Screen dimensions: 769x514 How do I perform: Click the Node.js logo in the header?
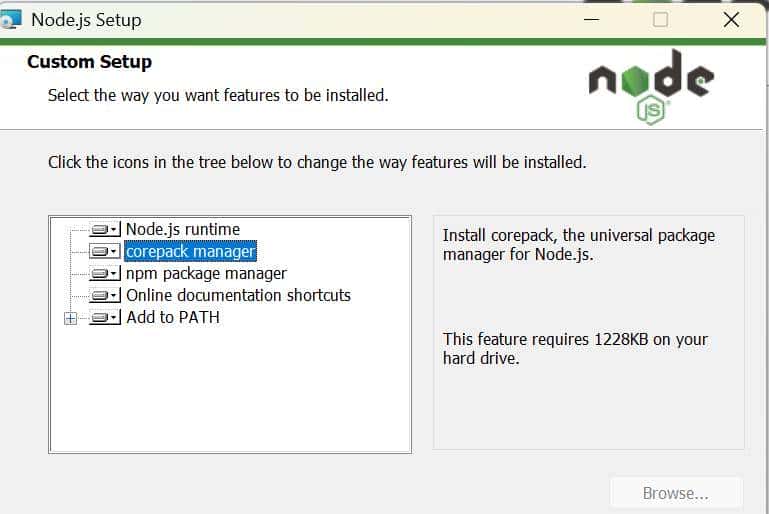pyautogui.click(x=651, y=87)
